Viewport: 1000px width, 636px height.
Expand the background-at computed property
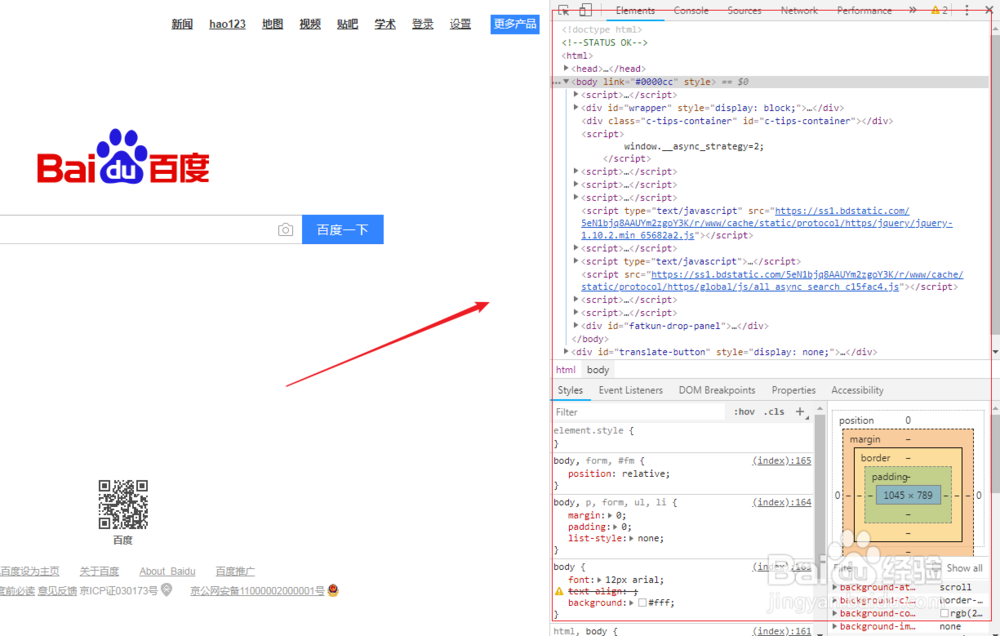[x=835, y=587]
